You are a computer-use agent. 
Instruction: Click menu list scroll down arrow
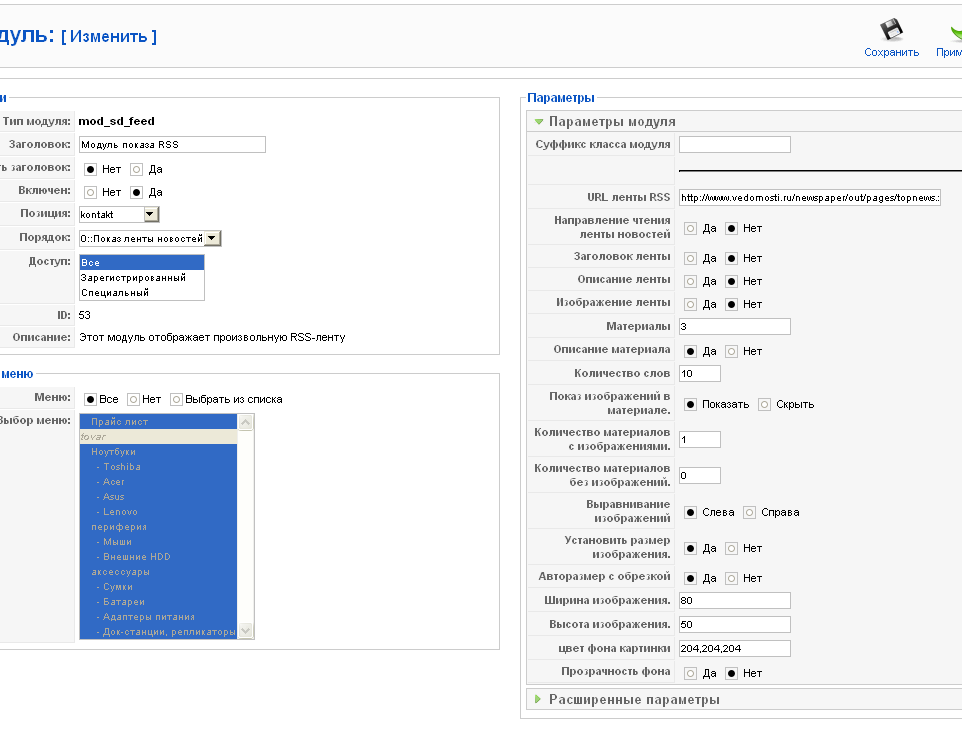[x=245, y=631]
